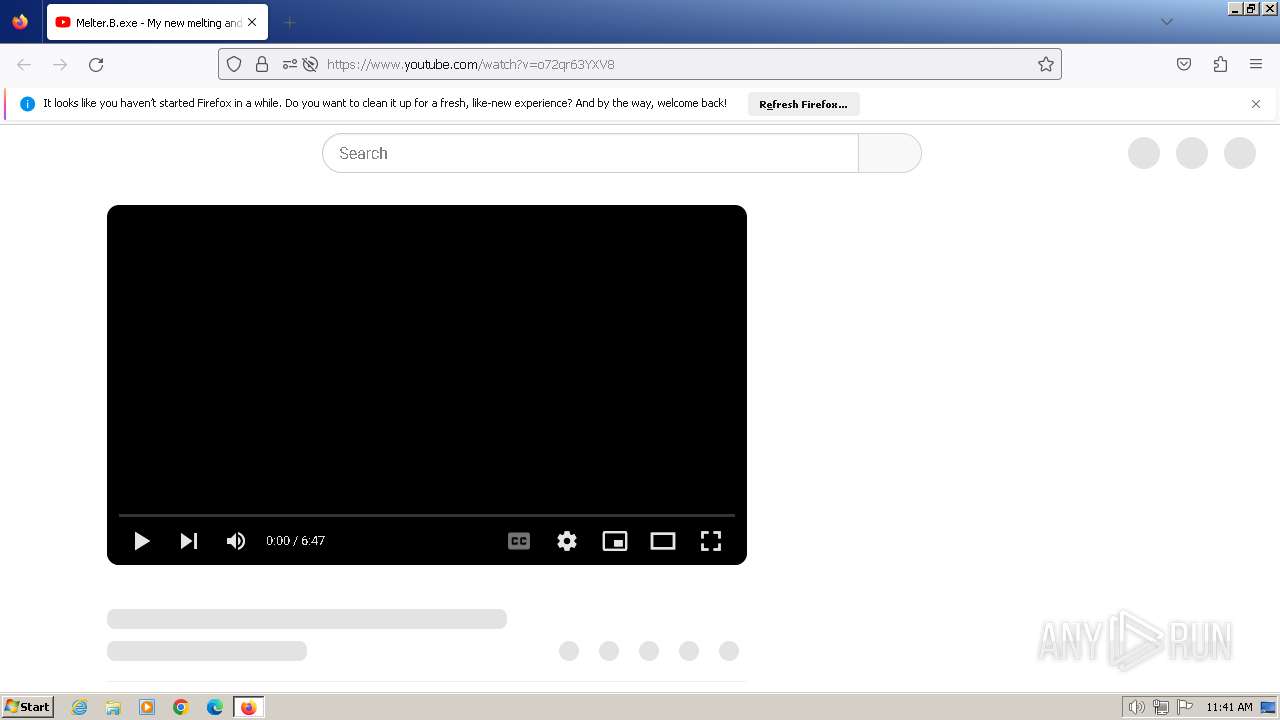Play the YouTube video
The image size is (1280, 720).
click(x=142, y=541)
